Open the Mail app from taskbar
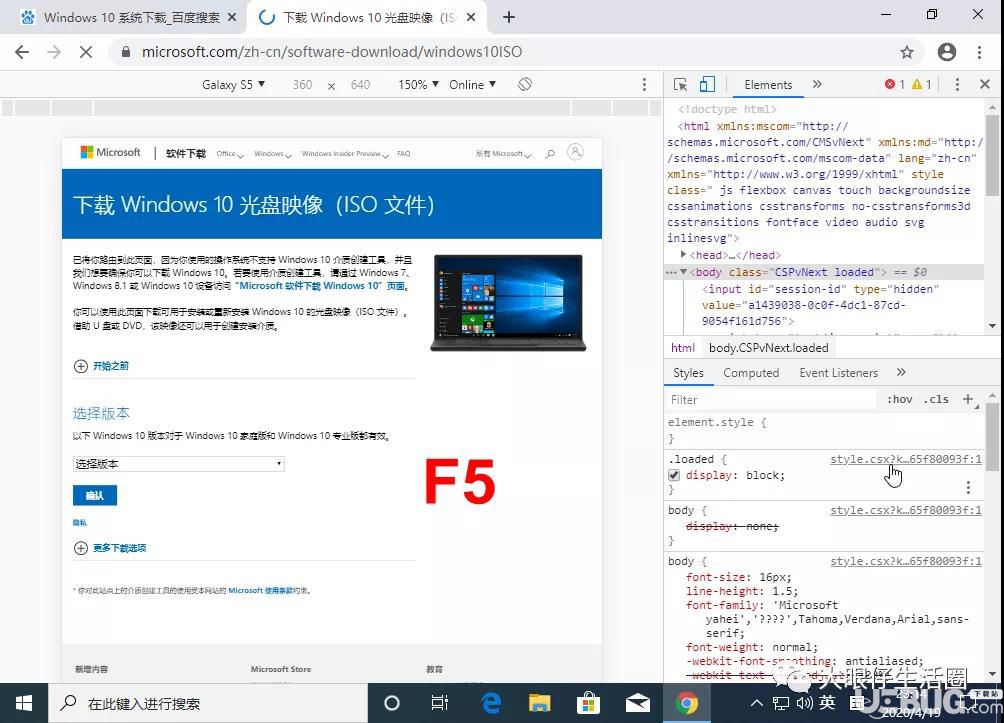The width and height of the screenshot is (1004, 723). [638, 703]
